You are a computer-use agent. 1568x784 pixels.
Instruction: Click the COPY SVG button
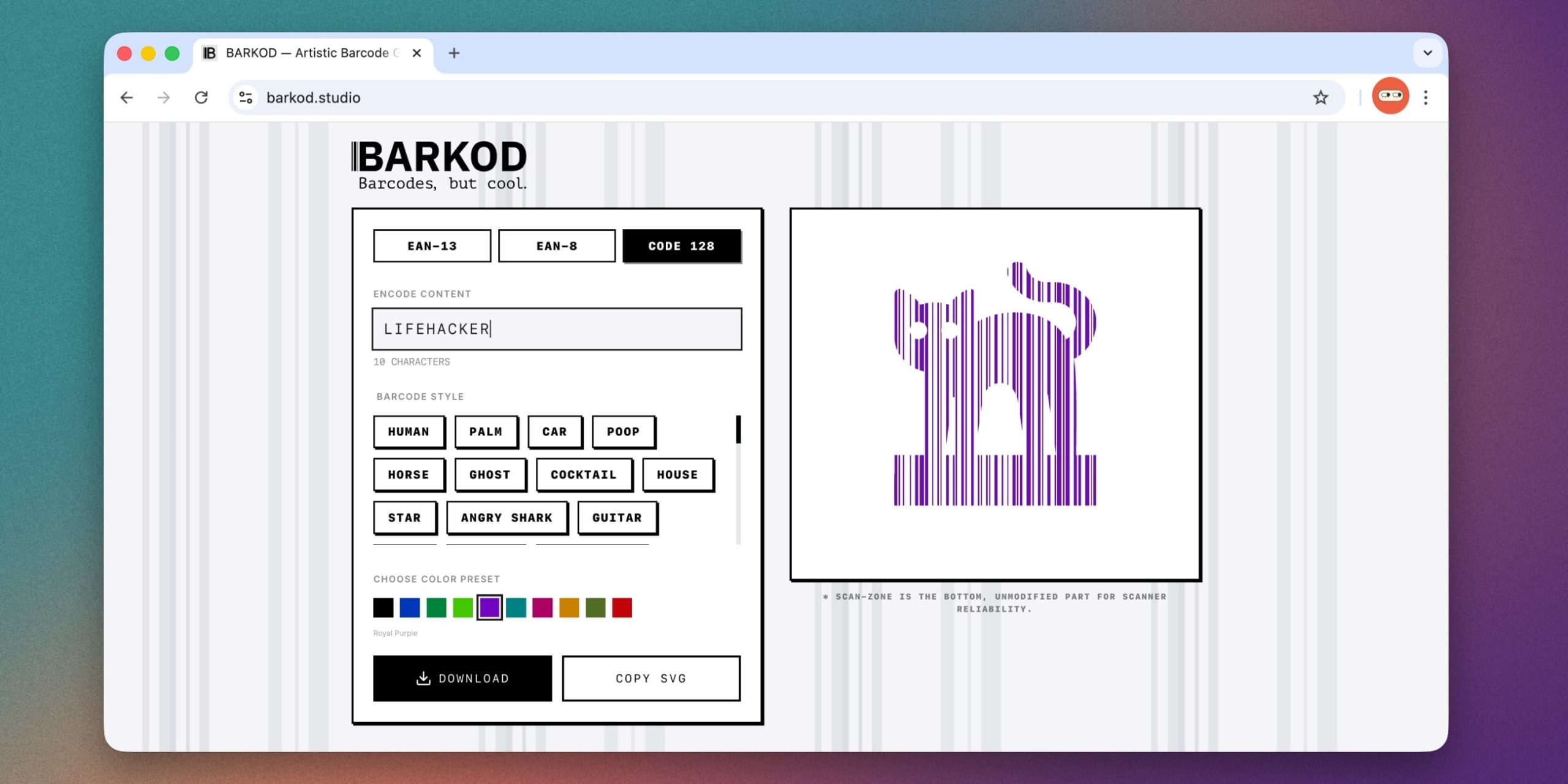651,679
